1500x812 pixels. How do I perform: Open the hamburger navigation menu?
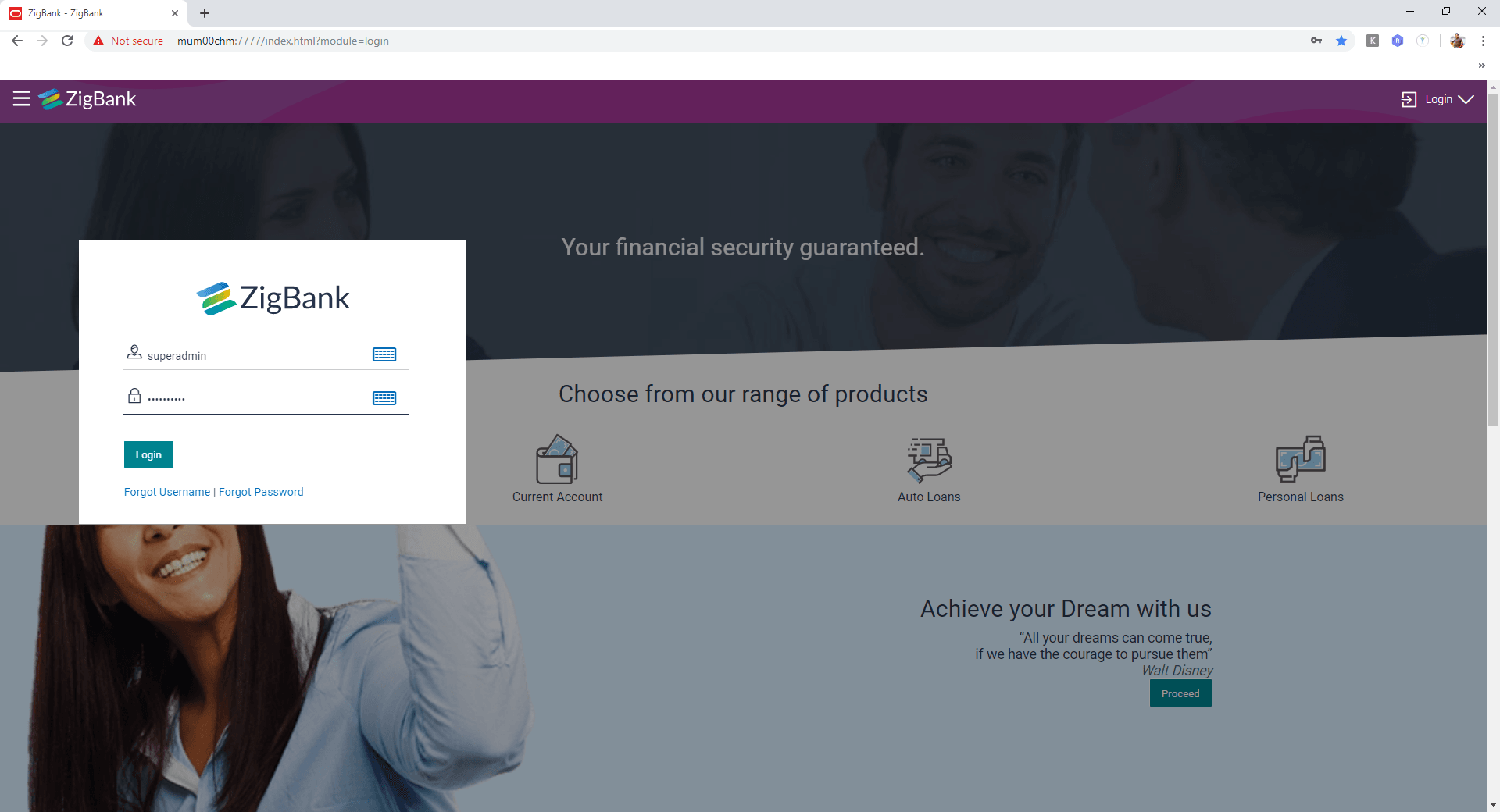click(x=21, y=98)
